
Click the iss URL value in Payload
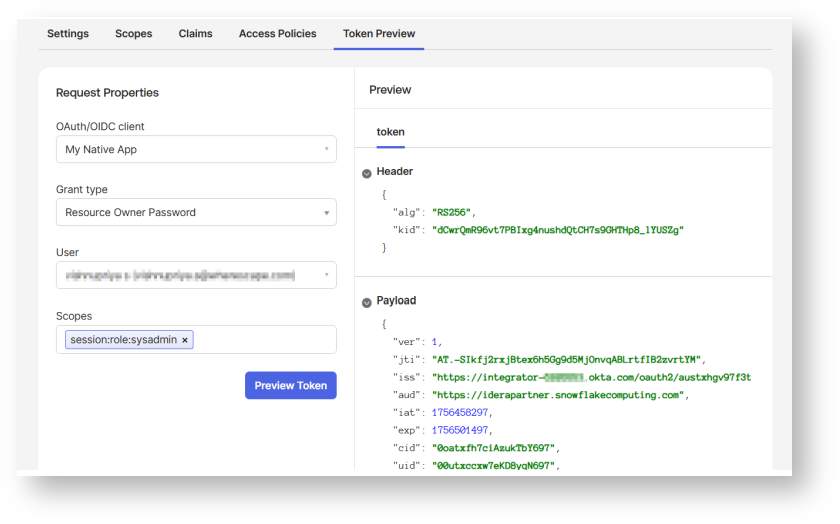tap(590, 377)
